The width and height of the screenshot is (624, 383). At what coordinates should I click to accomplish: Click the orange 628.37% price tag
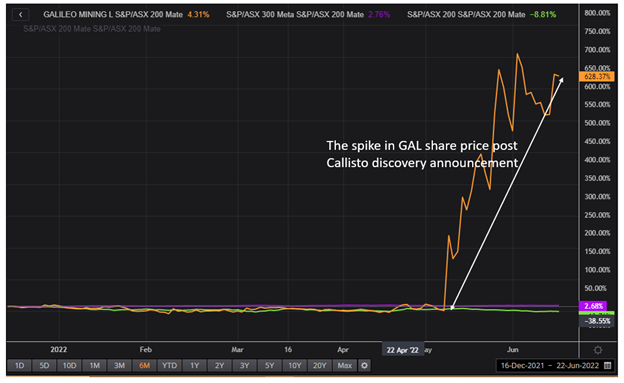(x=597, y=76)
